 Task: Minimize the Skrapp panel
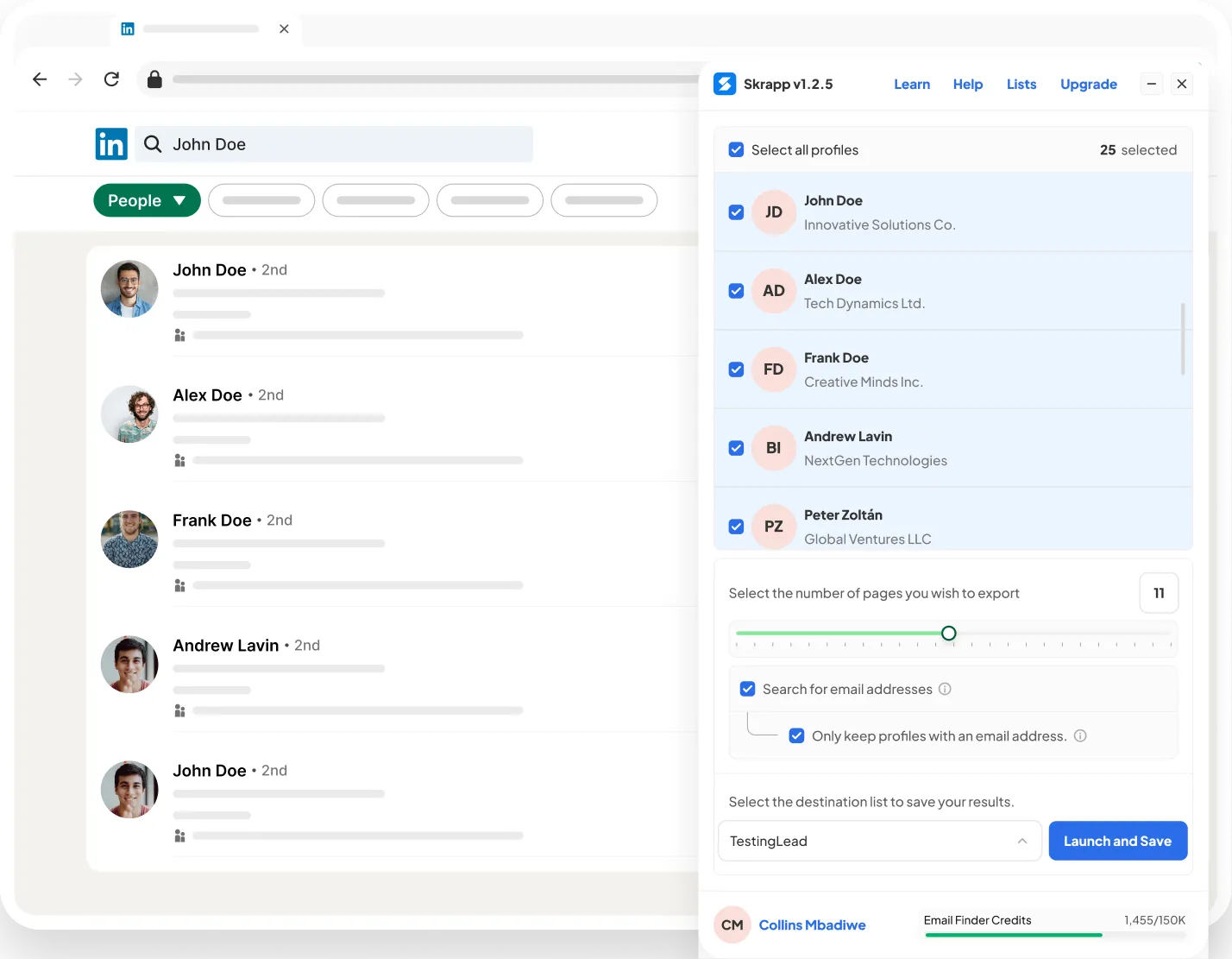tap(1151, 84)
